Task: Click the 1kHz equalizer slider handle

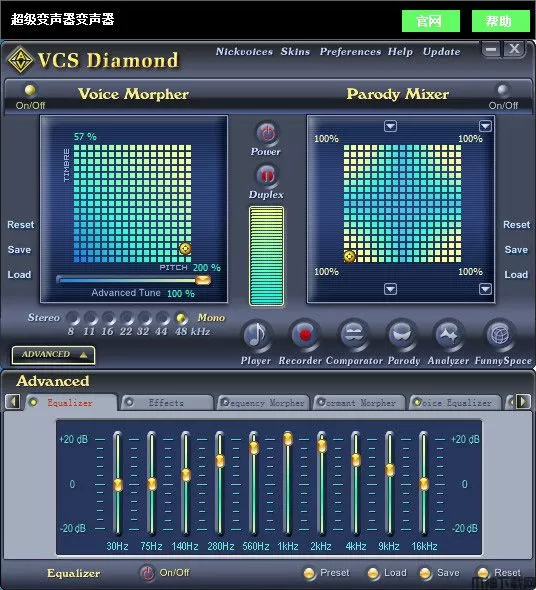Action: pyautogui.click(x=288, y=439)
